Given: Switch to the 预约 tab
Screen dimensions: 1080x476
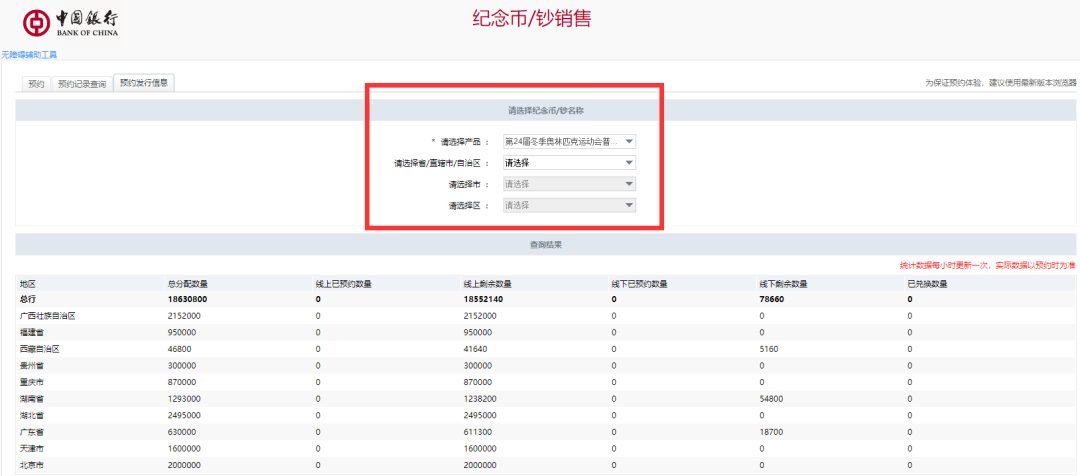Looking at the screenshot, I should tap(36, 84).
